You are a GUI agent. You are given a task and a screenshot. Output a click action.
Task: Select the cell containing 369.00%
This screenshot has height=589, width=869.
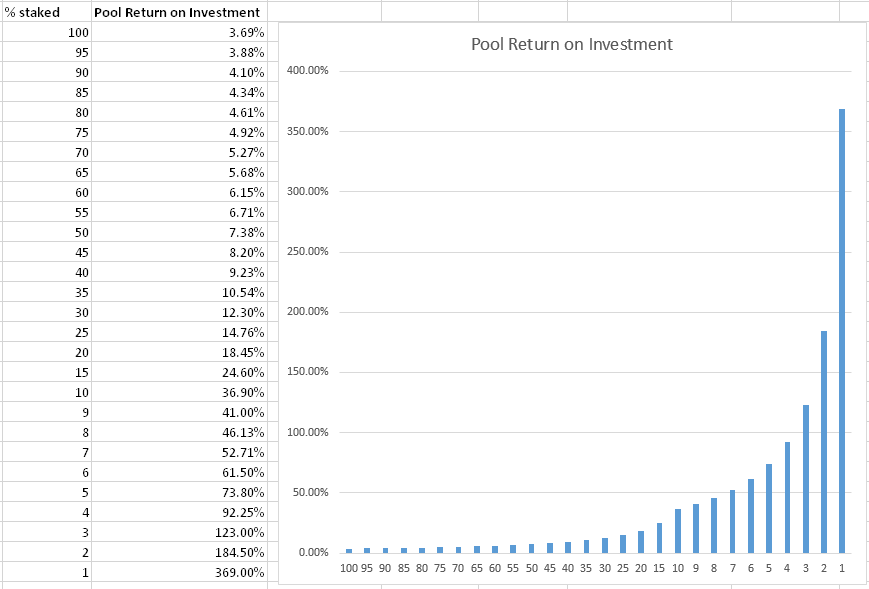point(180,572)
